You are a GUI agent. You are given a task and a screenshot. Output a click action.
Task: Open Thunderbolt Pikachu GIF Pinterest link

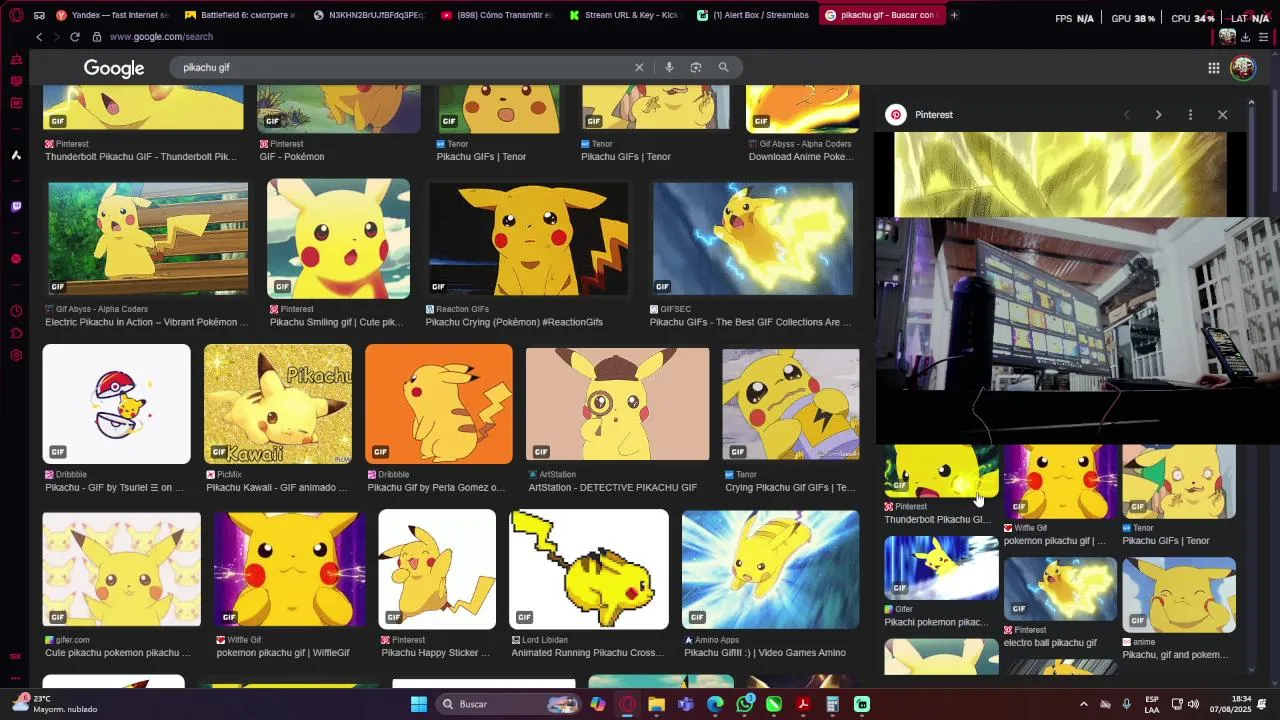[x=141, y=157]
